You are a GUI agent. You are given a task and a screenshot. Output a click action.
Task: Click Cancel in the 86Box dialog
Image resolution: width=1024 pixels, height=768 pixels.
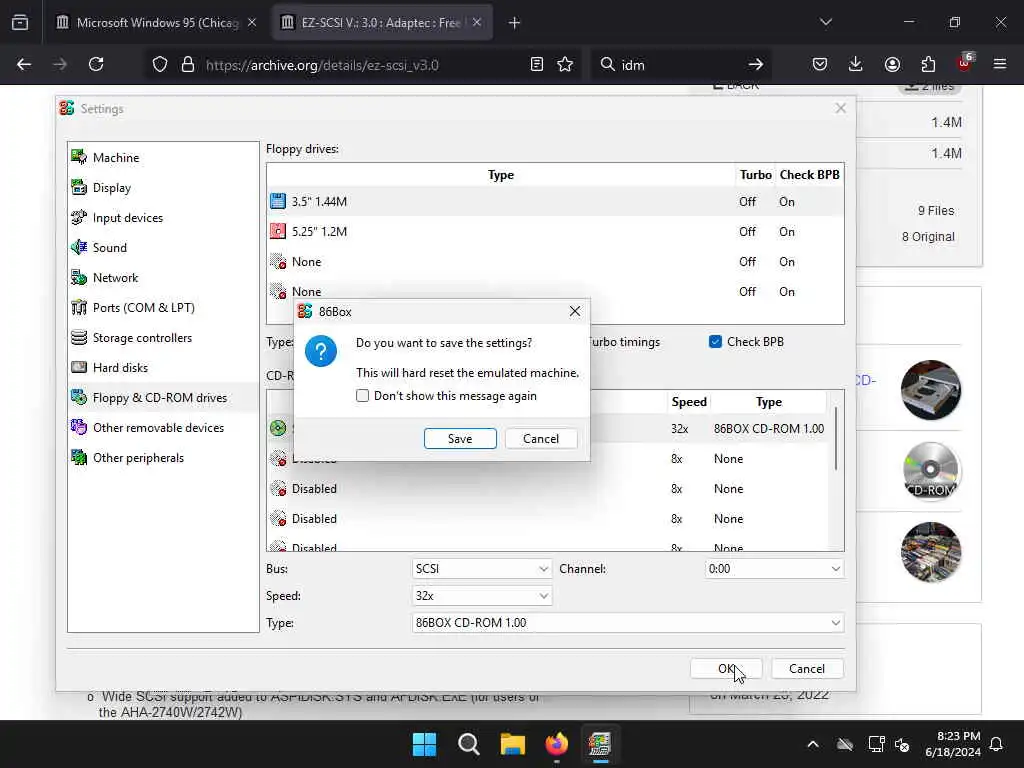point(541,439)
